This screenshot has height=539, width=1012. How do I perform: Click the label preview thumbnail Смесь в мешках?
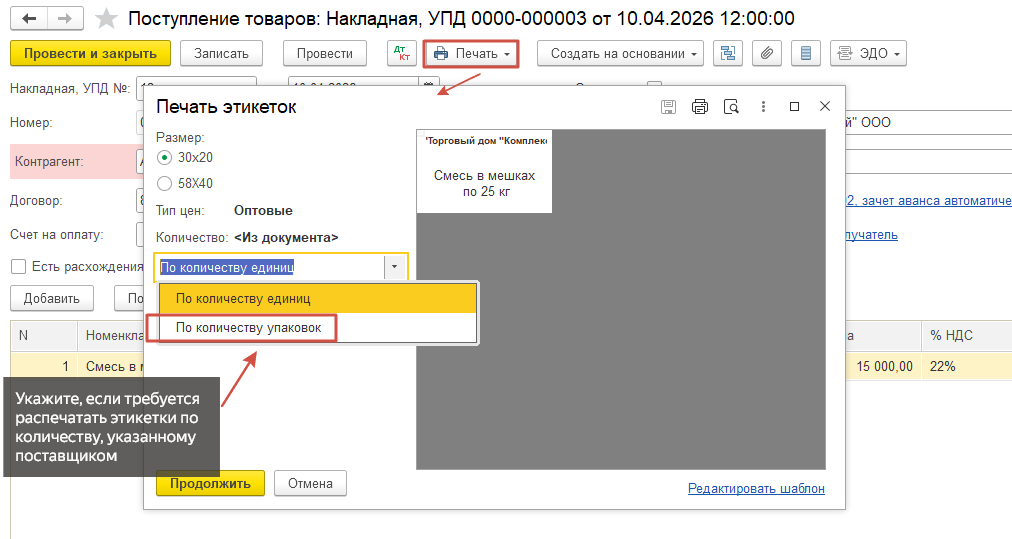pos(484,172)
